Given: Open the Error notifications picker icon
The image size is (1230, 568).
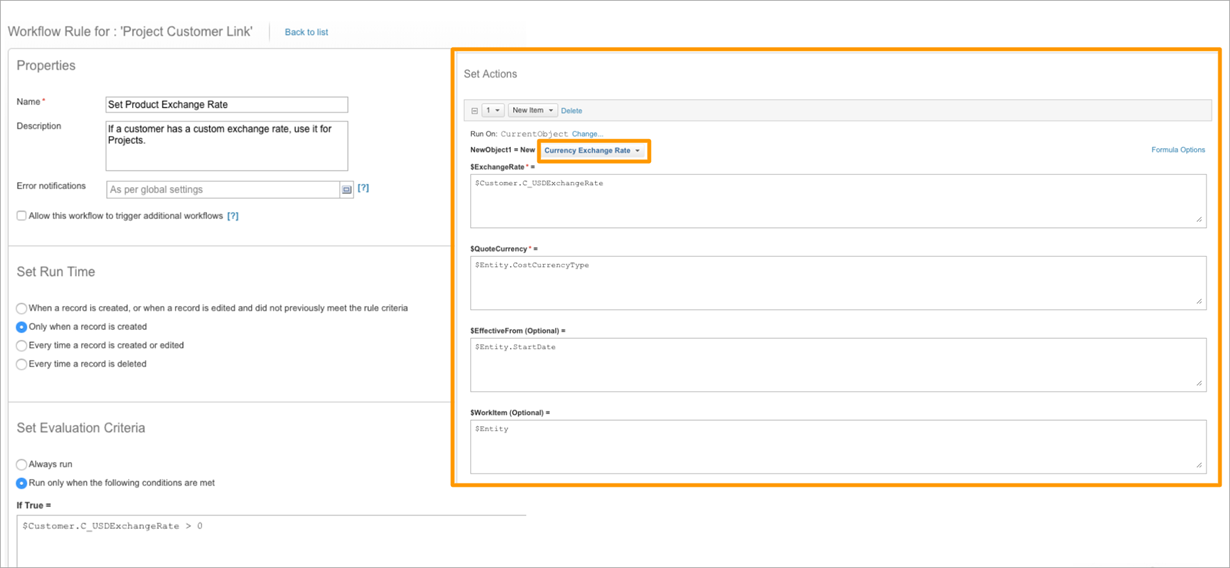Looking at the screenshot, I should (x=347, y=189).
